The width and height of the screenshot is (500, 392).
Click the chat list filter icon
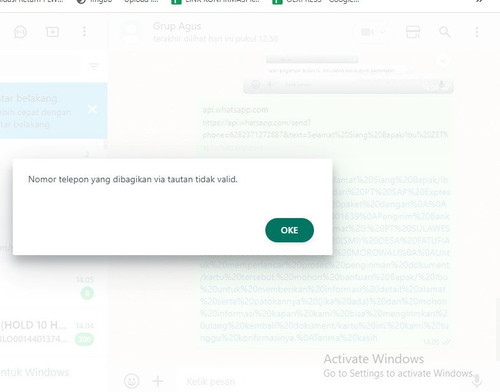point(94,66)
